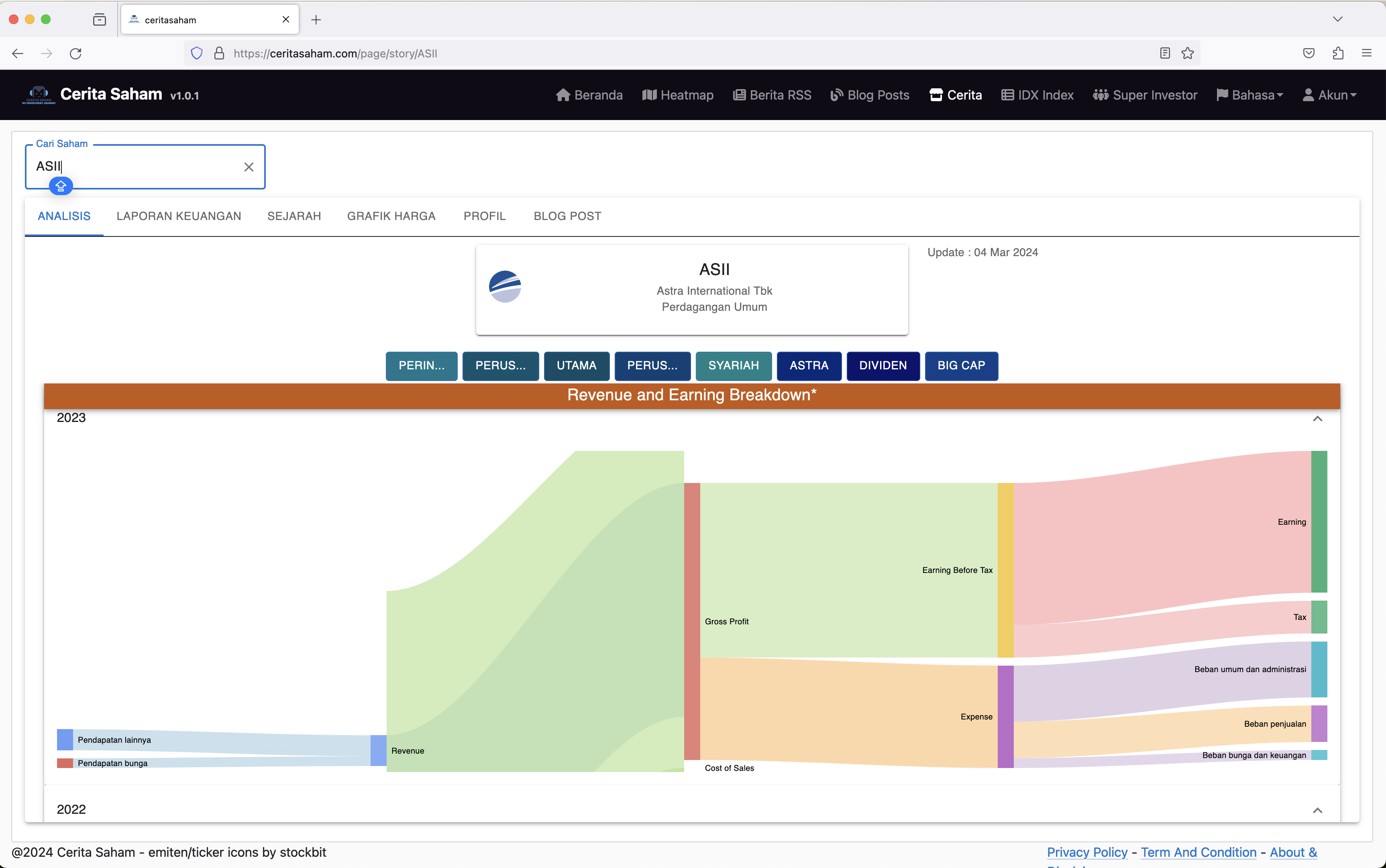This screenshot has width=1386, height=868.
Task: Click the Tax node bar
Action: click(1319, 617)
